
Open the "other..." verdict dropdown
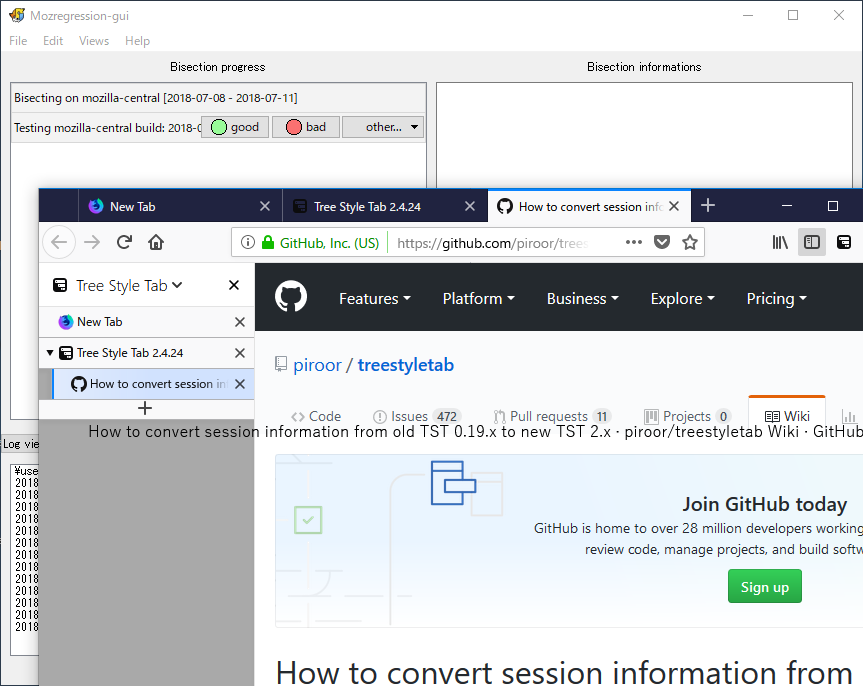coord(383,127)
